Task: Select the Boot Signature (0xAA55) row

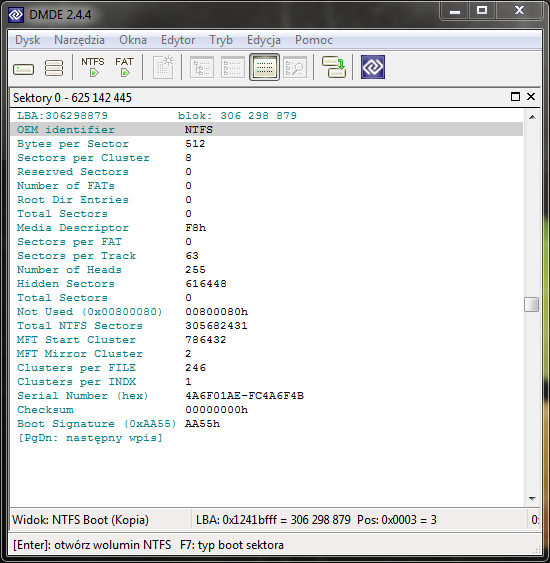Action: [x=266, y=424]
